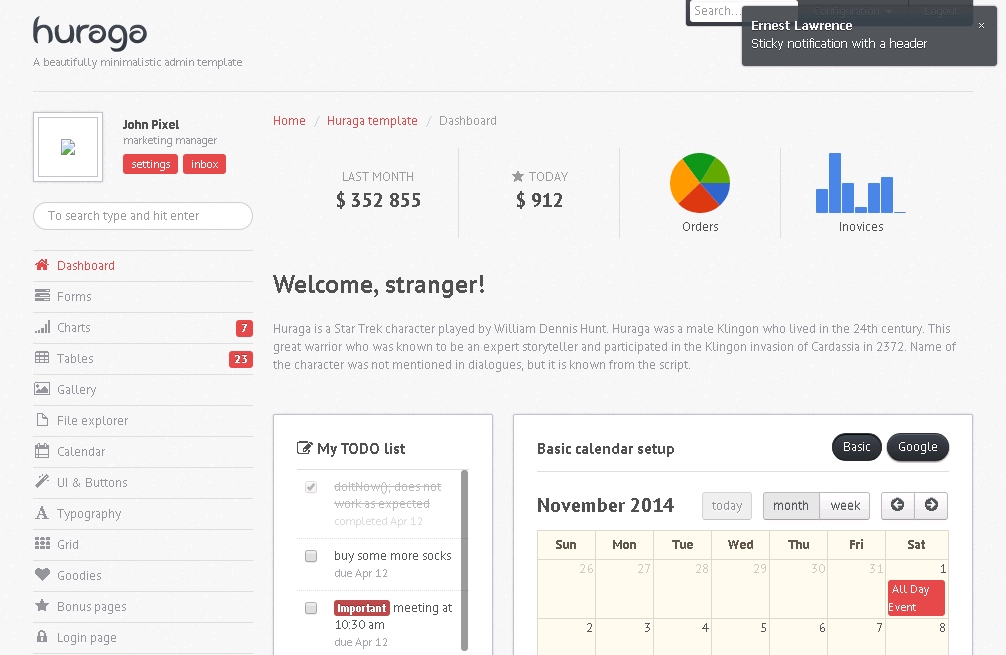Click the red inbox button
1006x655 pixels.
pyautogui.click(x=204, y=164)
